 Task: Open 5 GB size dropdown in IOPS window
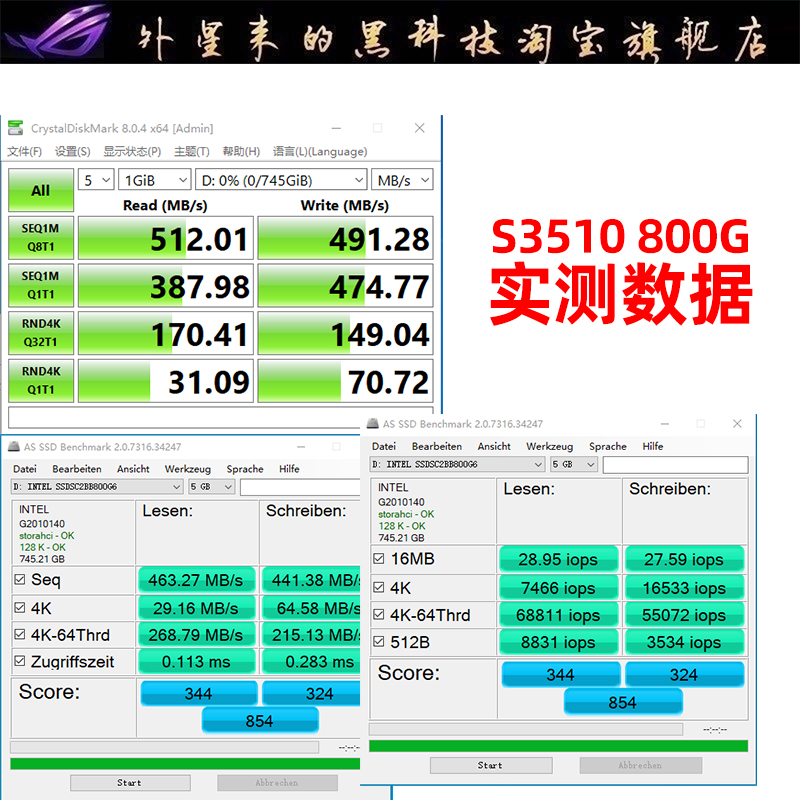tap(574, 464)
